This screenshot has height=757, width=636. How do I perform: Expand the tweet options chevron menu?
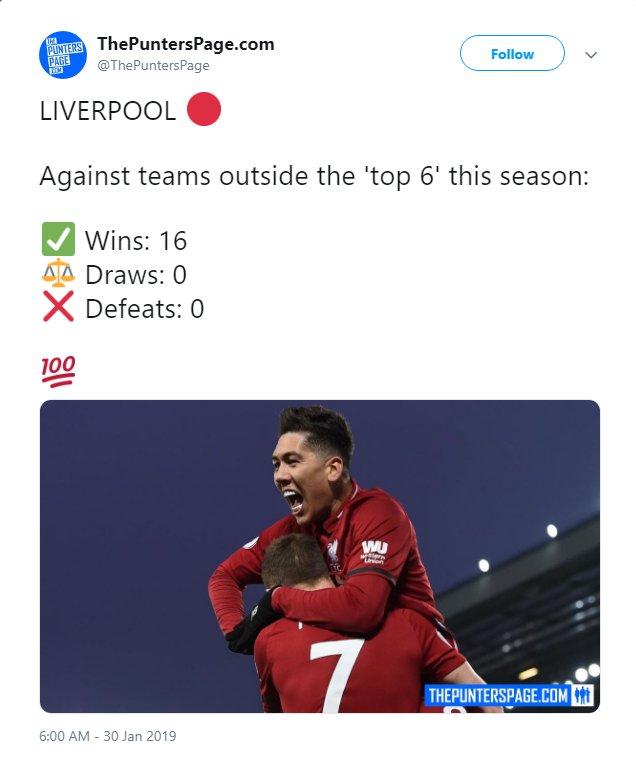591,55
